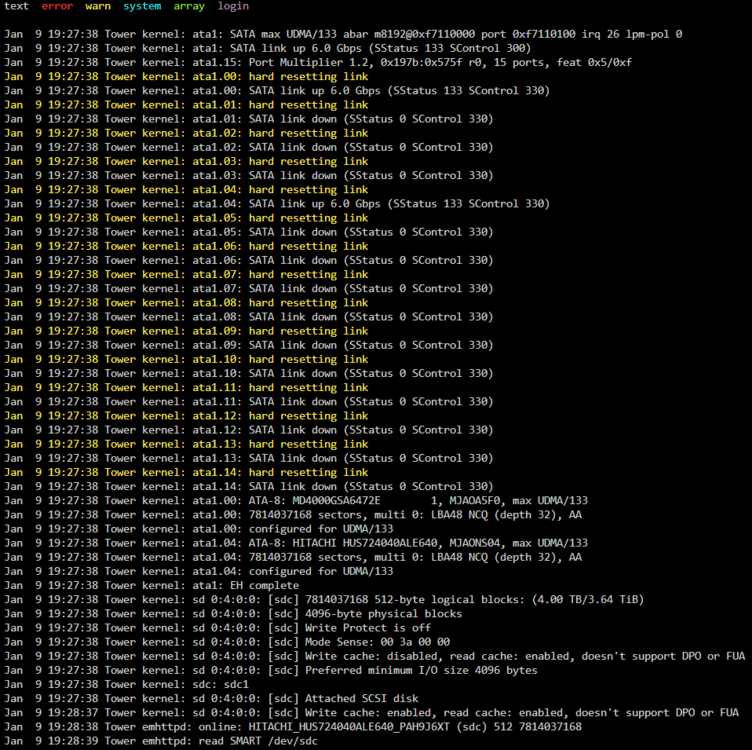Select the 'SStatus 133 SControl 300' log line

coord(268,48)
